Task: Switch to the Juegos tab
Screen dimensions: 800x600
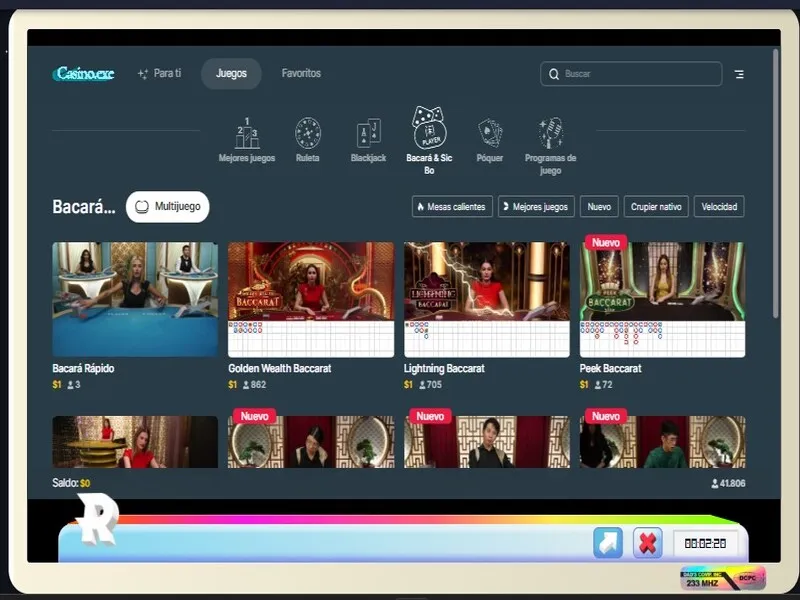Action: pyautogui.click(x=231, y=73)
